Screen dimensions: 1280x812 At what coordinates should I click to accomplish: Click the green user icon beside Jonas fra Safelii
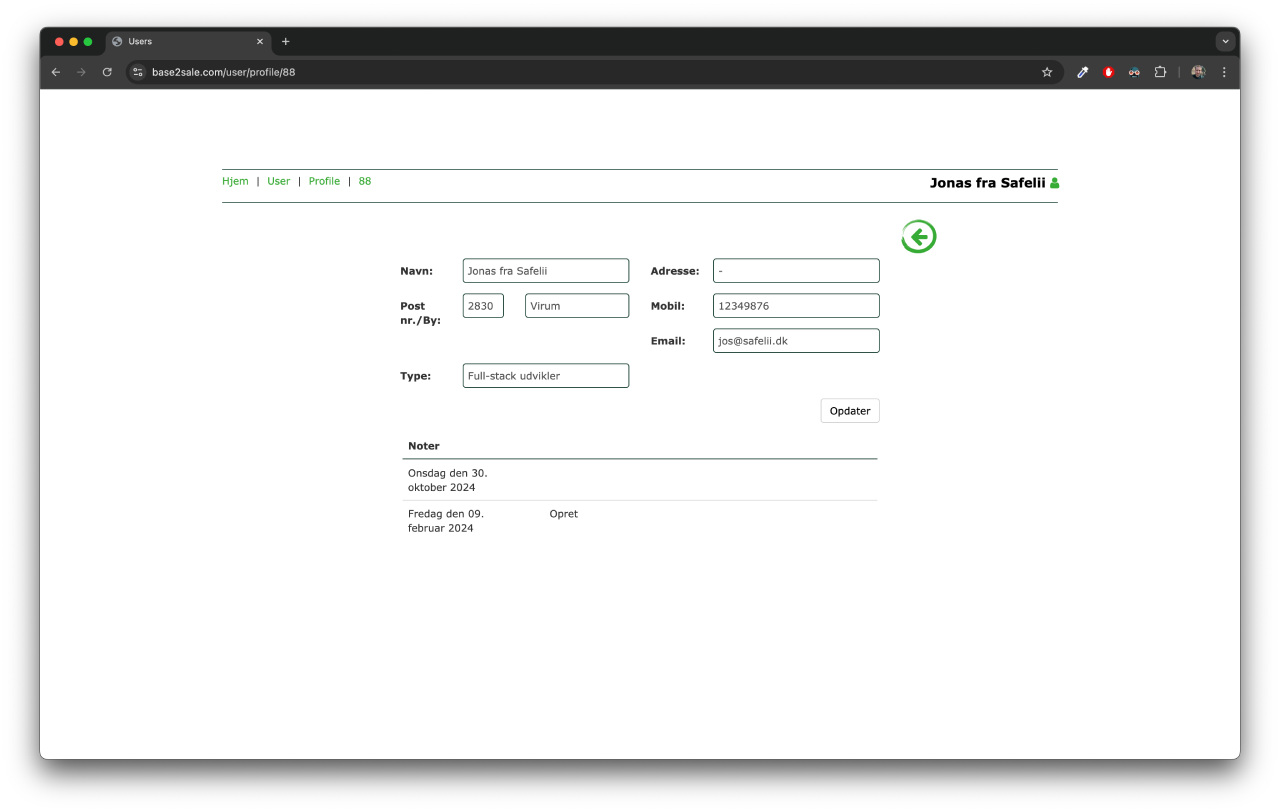[x=1054, y=183]
